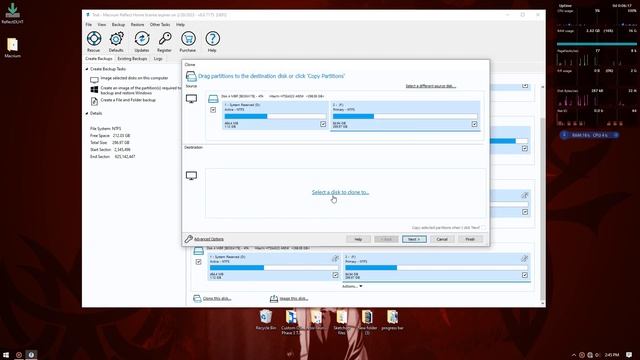
Task: Click the Next button in Clone dialog
Action: (x=414, y=239)
